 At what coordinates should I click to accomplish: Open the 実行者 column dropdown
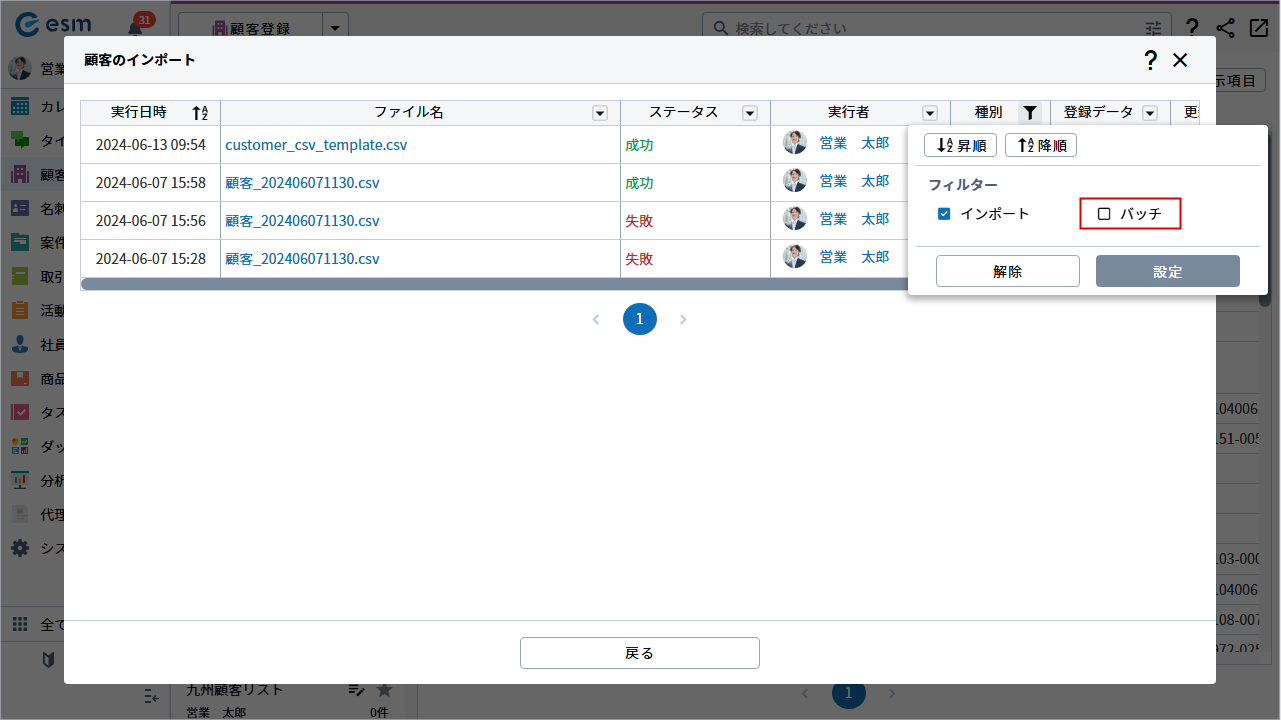pos(930,113)
